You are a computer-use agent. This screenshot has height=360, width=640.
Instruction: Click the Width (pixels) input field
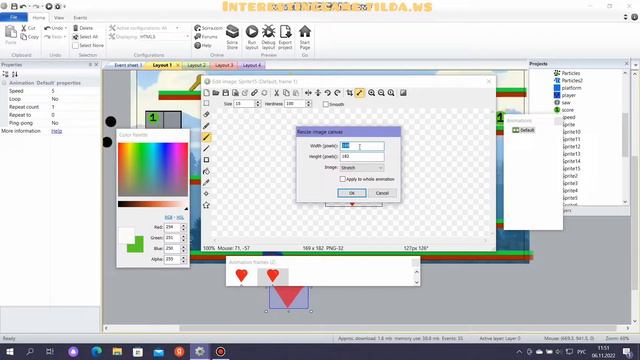[362, 146]
